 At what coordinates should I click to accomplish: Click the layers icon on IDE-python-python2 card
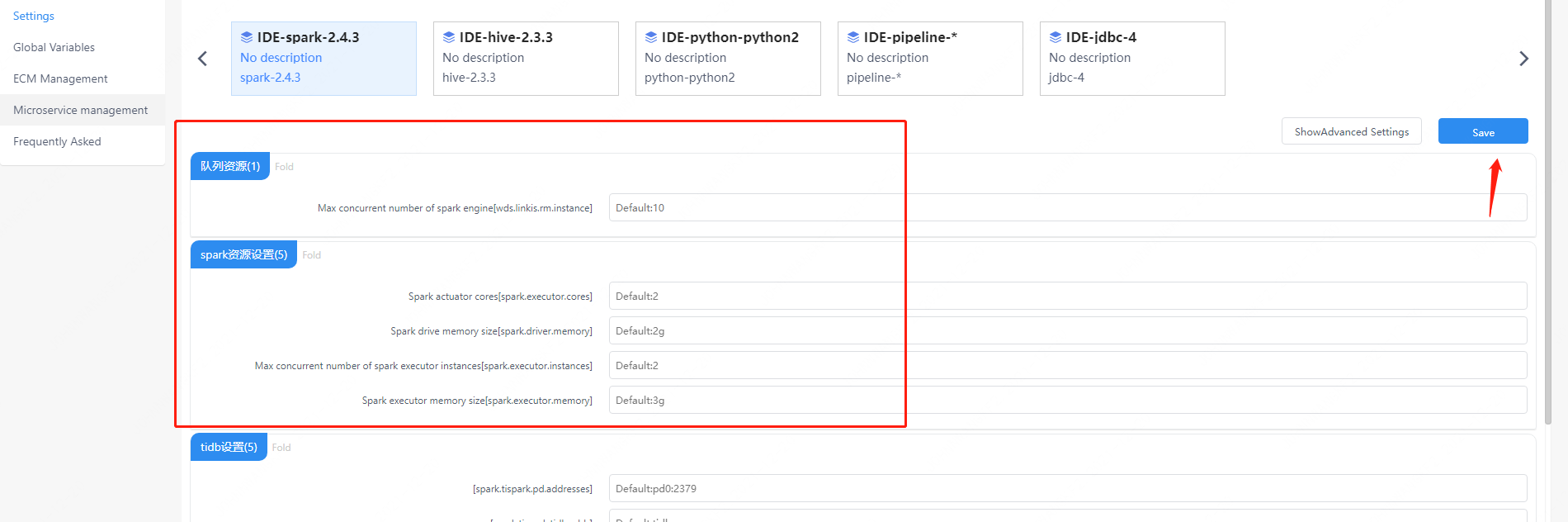(650, 37)
